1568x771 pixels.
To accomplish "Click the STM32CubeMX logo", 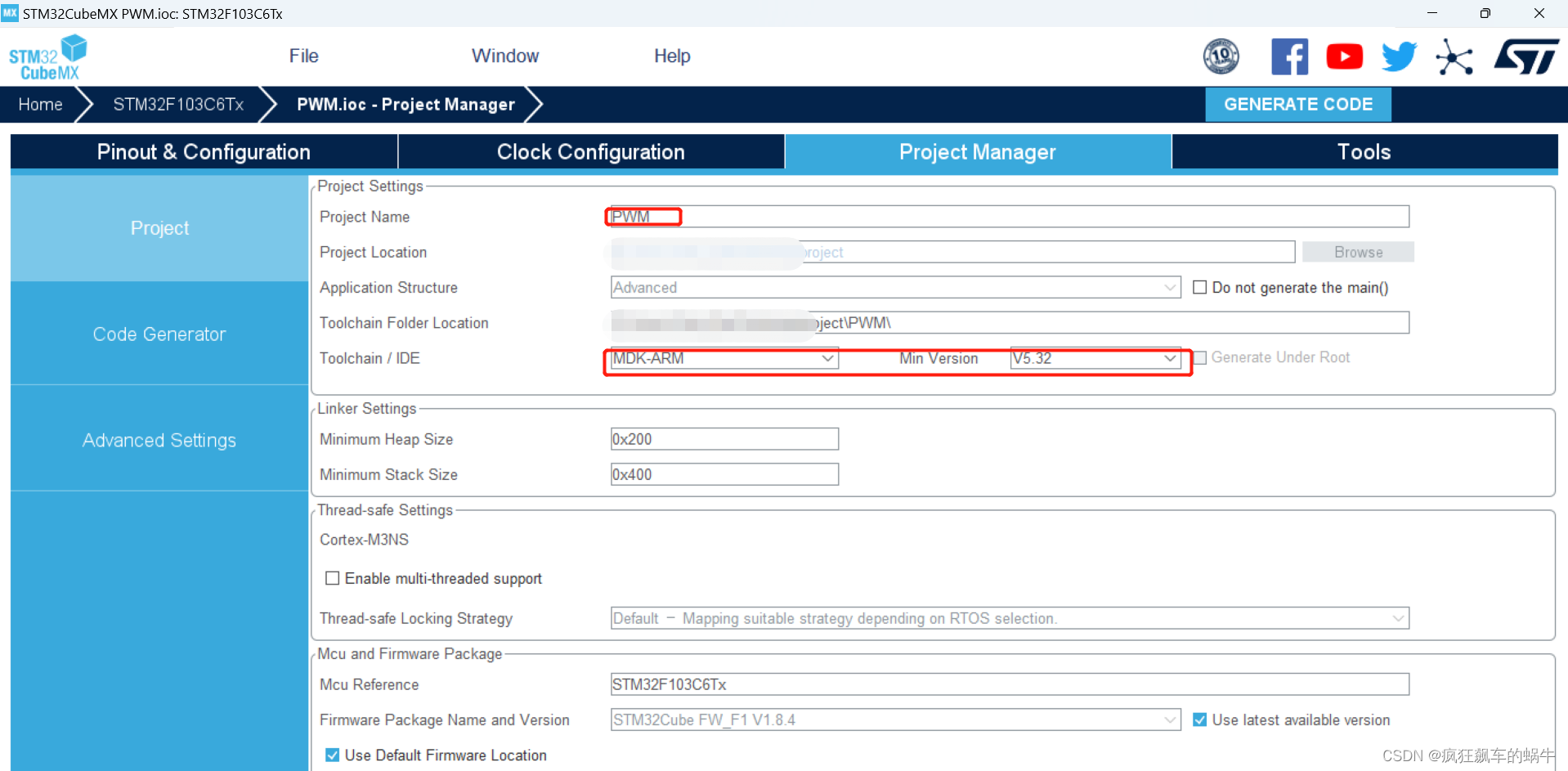I will tap(47, 57).
